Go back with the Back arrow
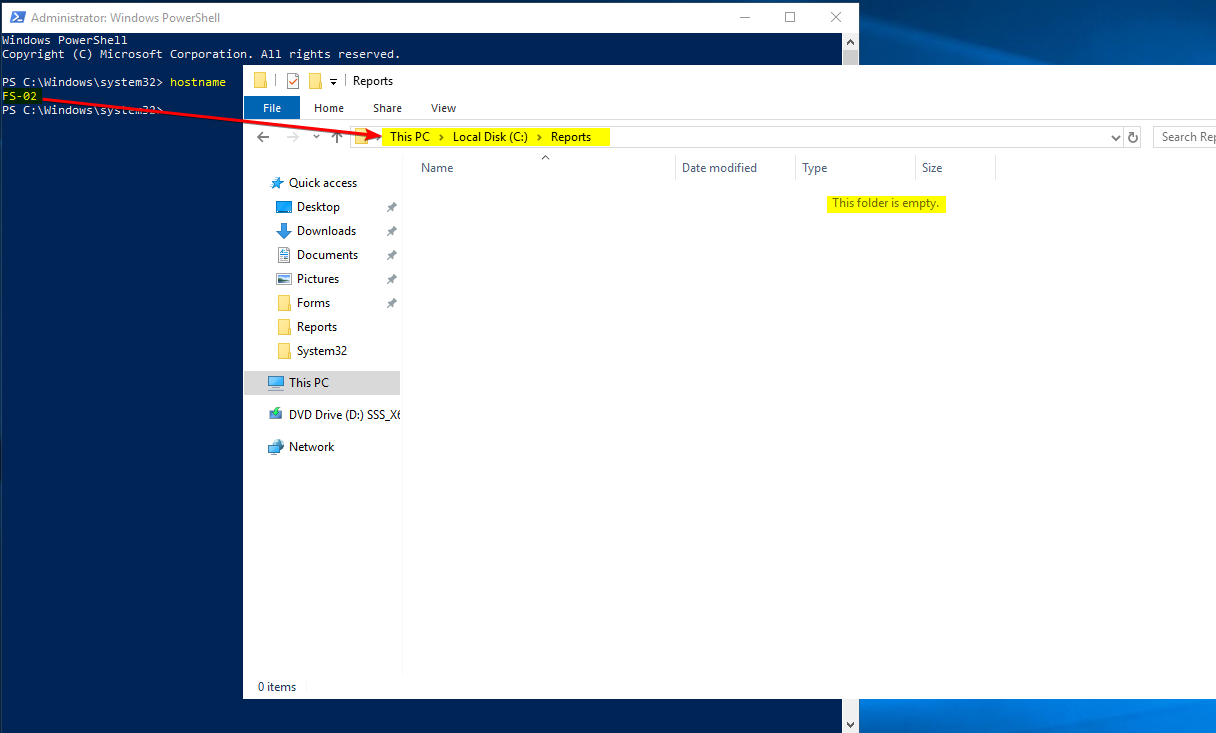 [263, 137]
